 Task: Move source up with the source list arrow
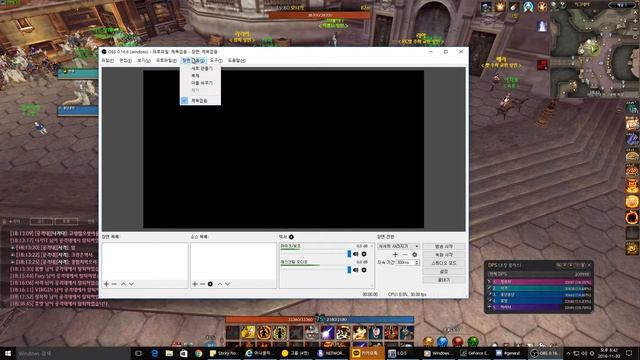[x=220, y=284]
